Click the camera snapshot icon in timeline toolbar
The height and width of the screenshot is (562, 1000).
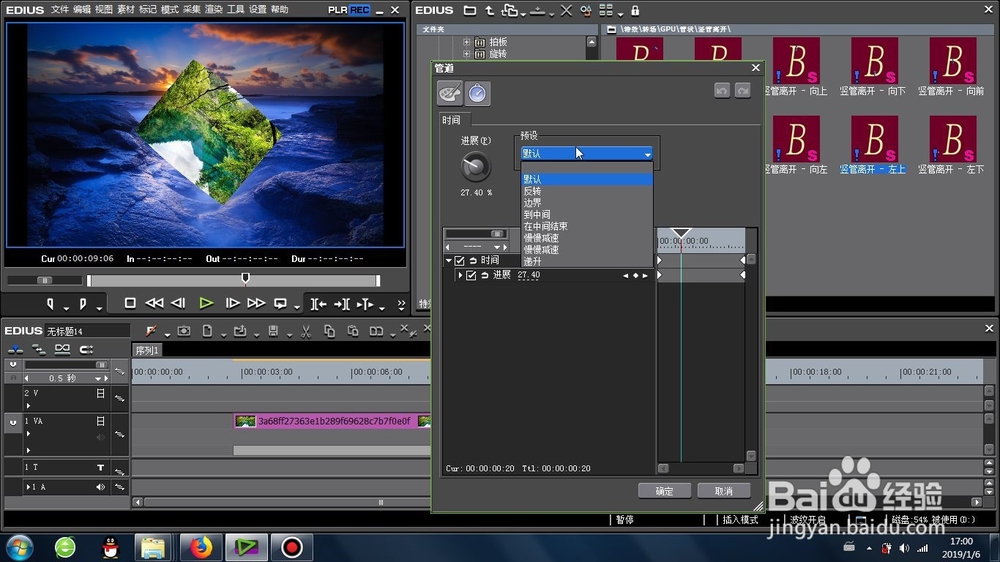tap(184, 331)
